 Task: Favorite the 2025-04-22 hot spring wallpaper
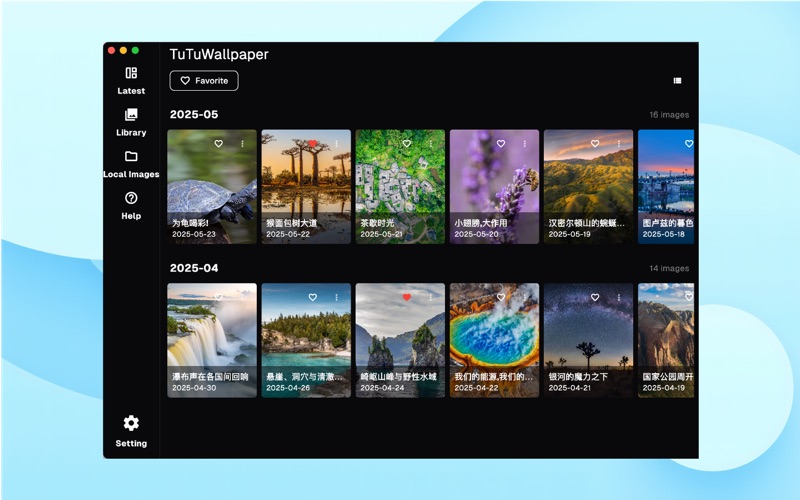(x=501, y=297)
